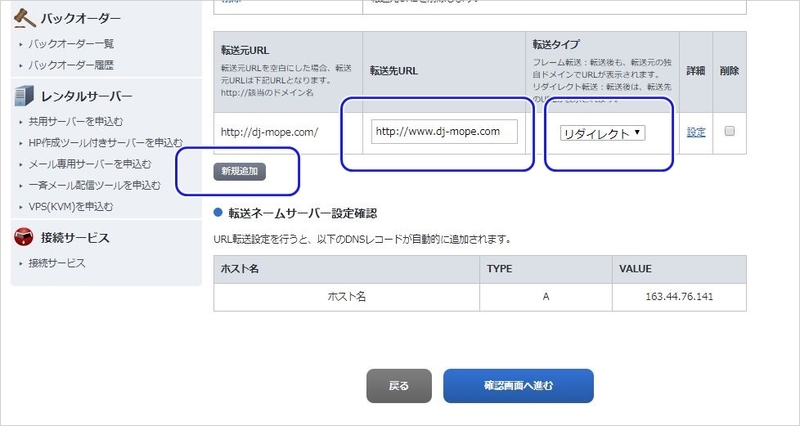Click the 転送タイプ column header
Viewport: 800px width, 426px height.
[602, 72]
